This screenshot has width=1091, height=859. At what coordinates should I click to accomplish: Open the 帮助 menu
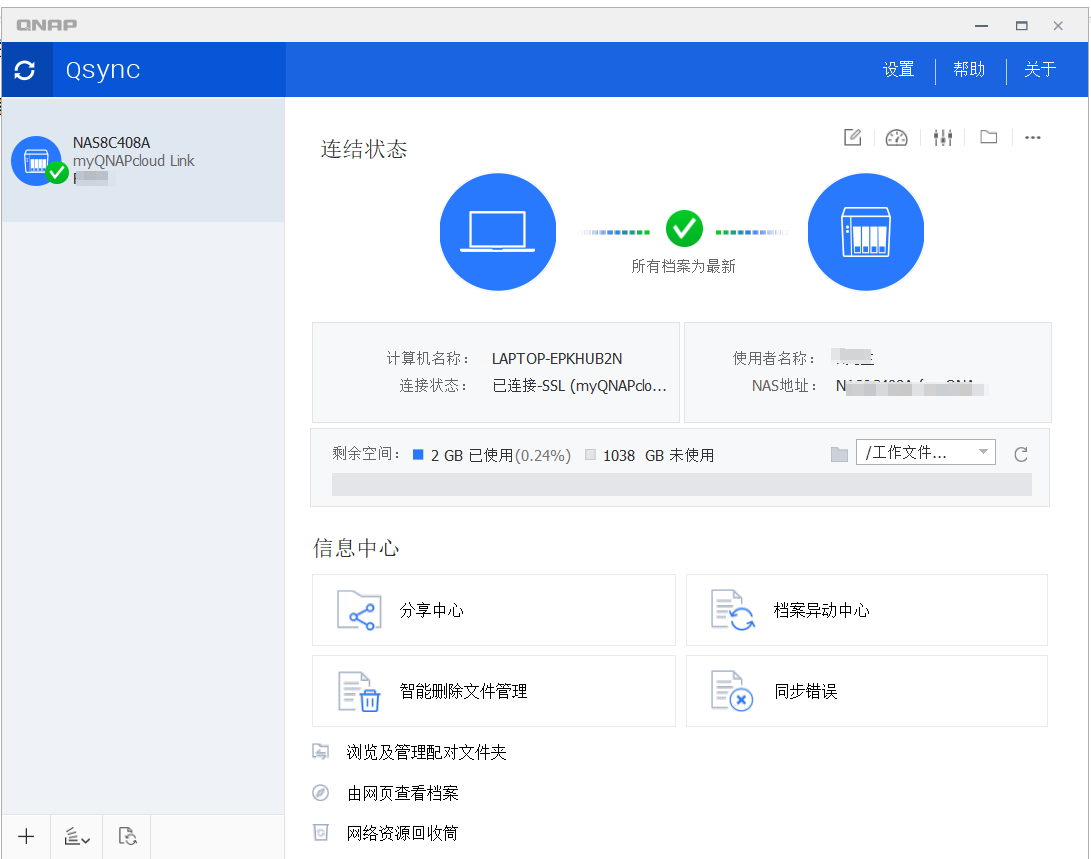point(968,69)
